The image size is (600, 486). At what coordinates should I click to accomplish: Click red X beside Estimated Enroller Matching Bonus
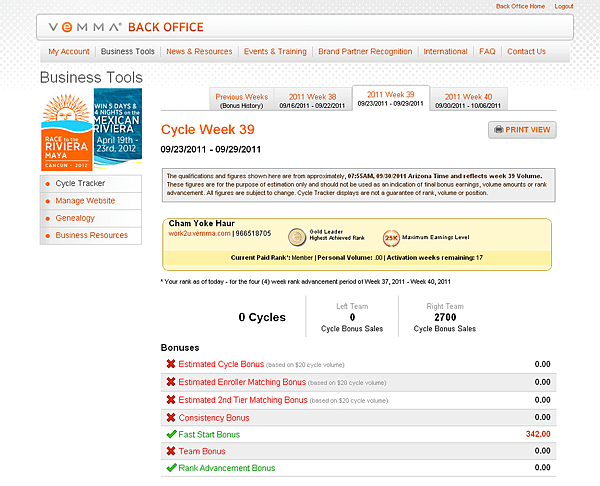(171, 382)
